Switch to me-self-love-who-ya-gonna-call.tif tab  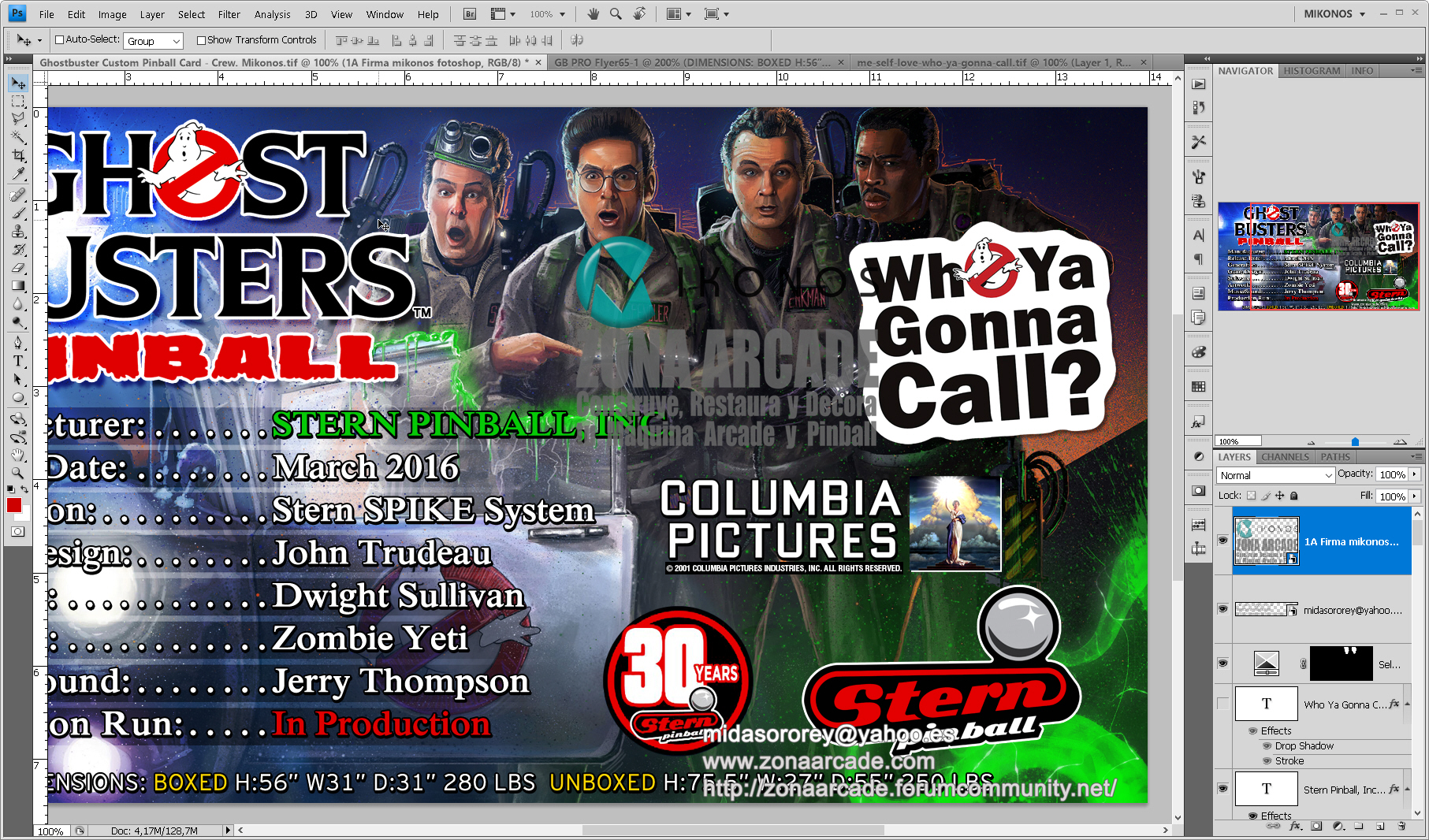click(994, 62)
